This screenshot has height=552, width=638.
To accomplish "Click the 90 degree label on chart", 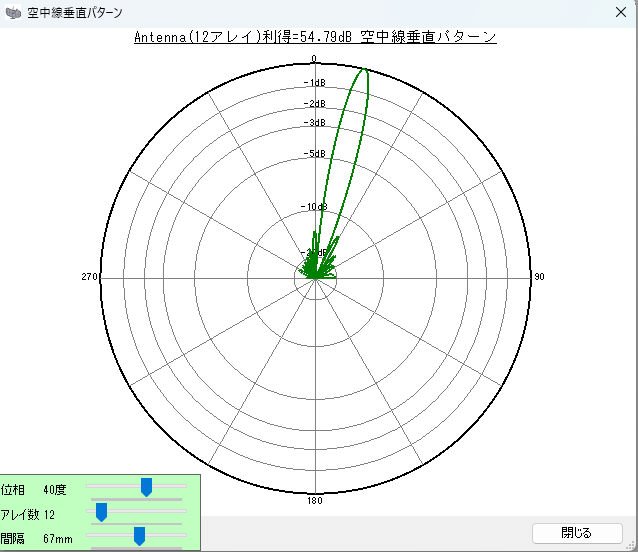I will [539, 277].
